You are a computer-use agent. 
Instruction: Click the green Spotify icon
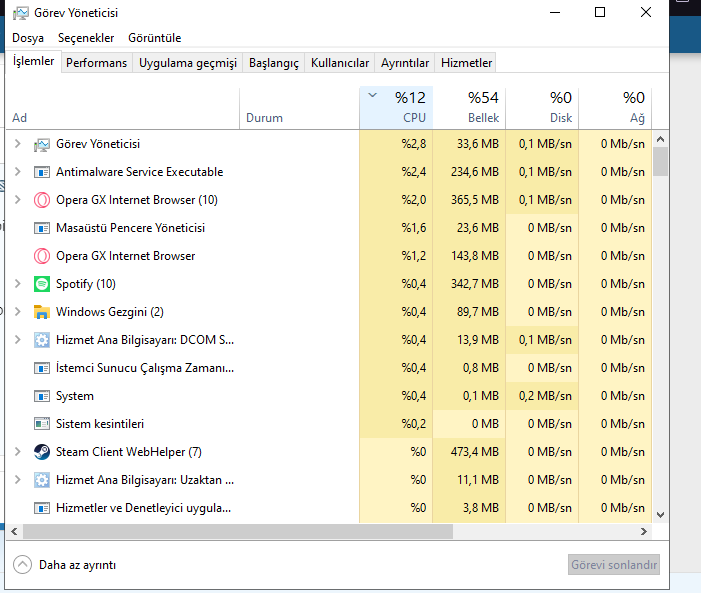click(x=42, y=284)
